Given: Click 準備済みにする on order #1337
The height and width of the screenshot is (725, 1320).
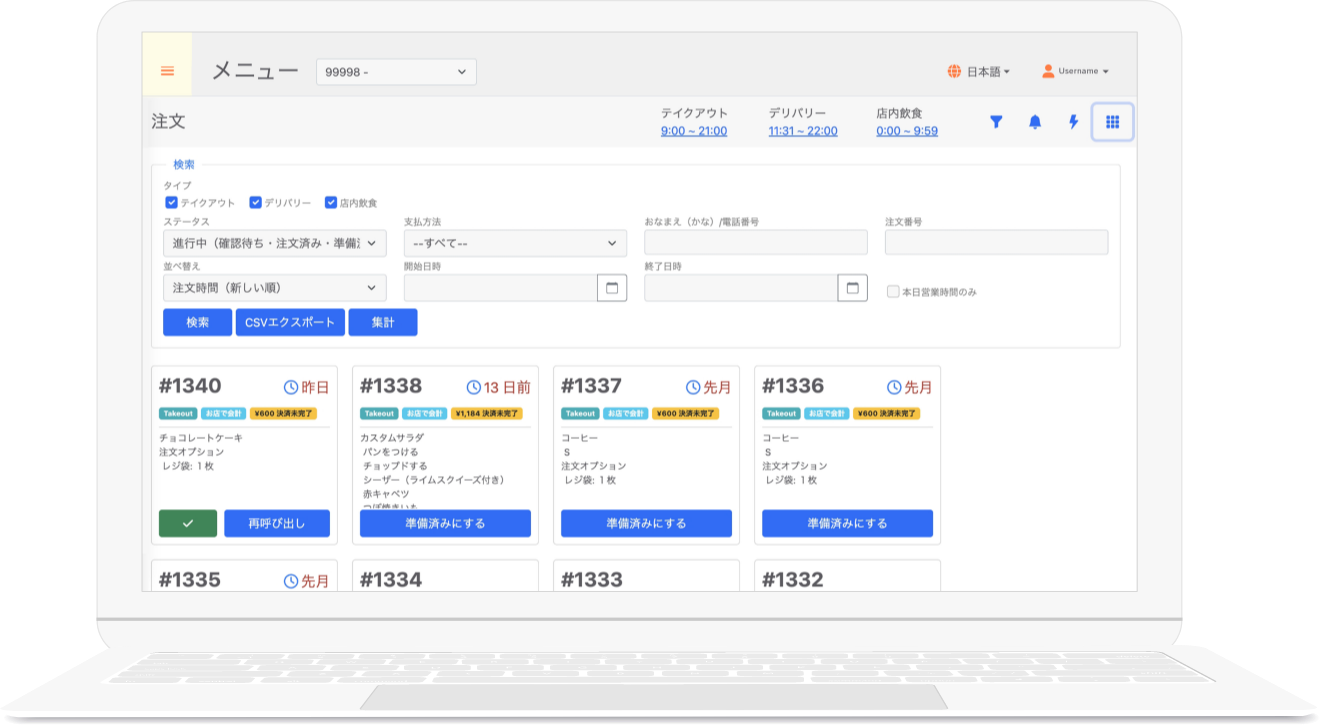Looking at the screenshot, I should (645, 523).
